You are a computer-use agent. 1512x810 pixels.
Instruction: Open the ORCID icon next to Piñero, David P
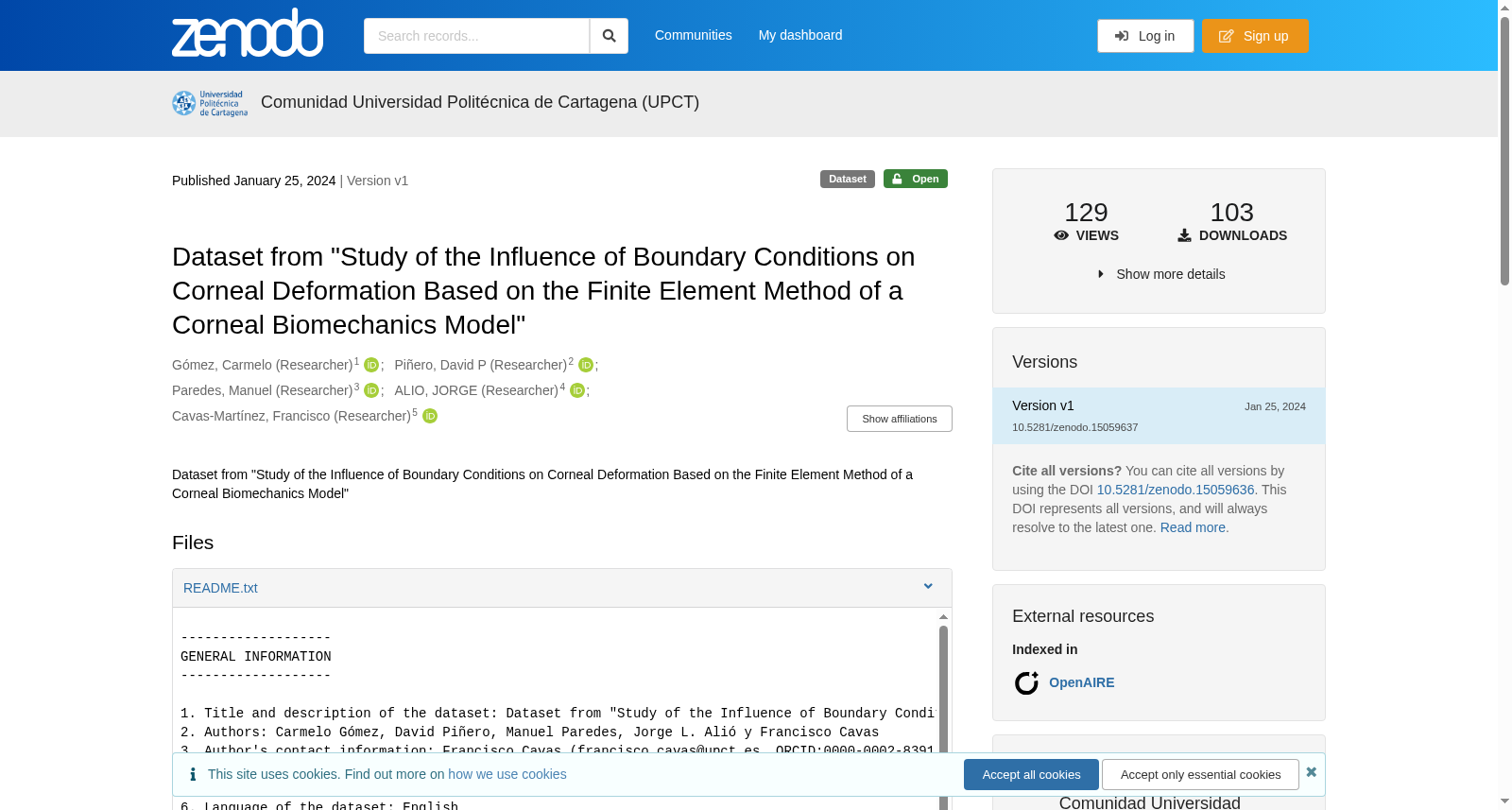click(x=586, y=365)
